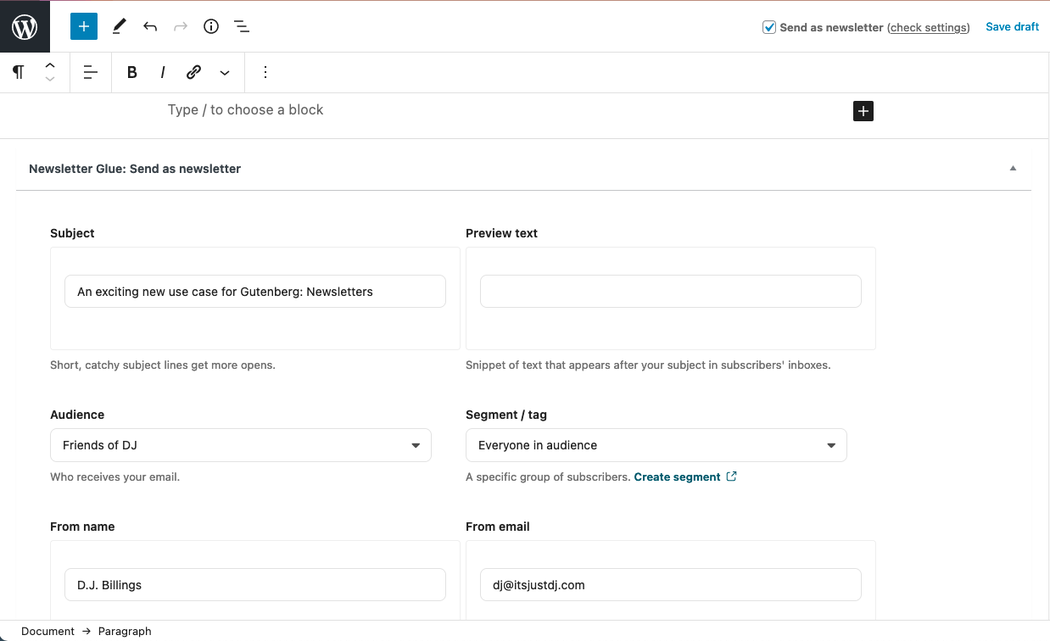
Task: Click the From name label
Action: (x=82, y=526)
